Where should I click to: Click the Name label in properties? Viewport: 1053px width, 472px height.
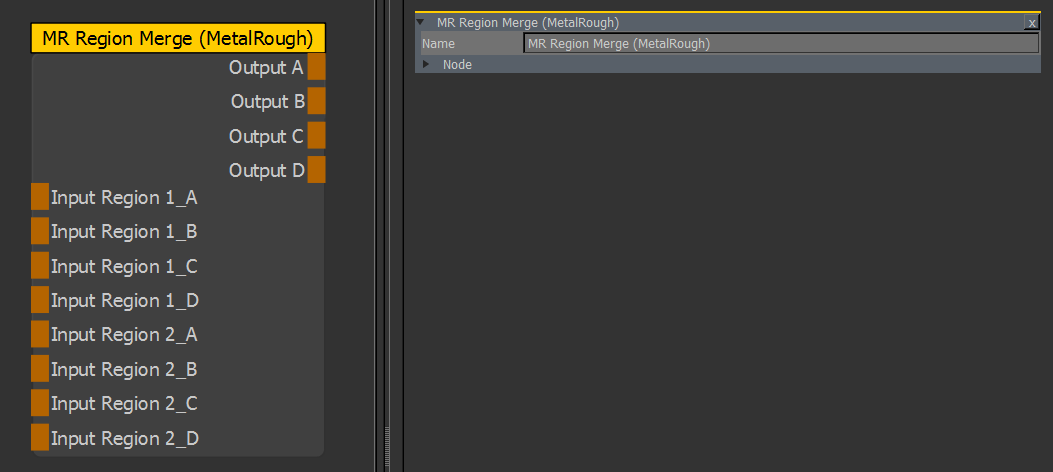[x=439, y=44]
